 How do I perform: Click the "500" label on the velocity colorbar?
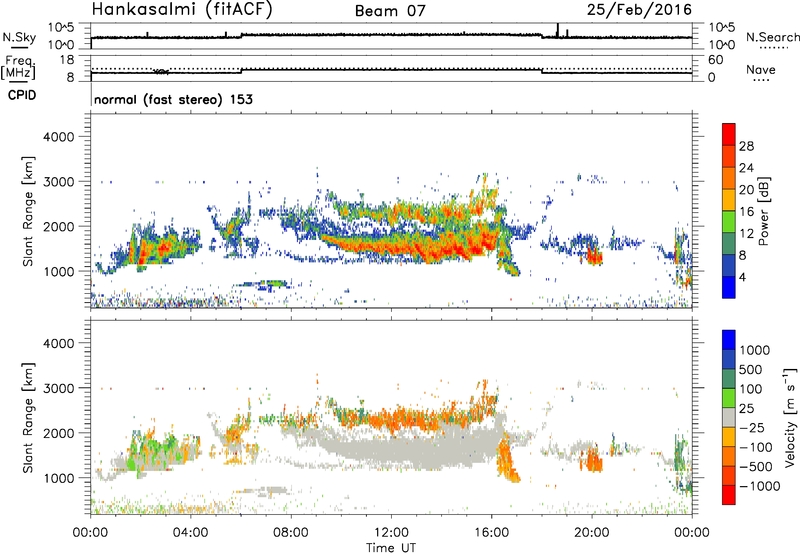tap(751, 370)
